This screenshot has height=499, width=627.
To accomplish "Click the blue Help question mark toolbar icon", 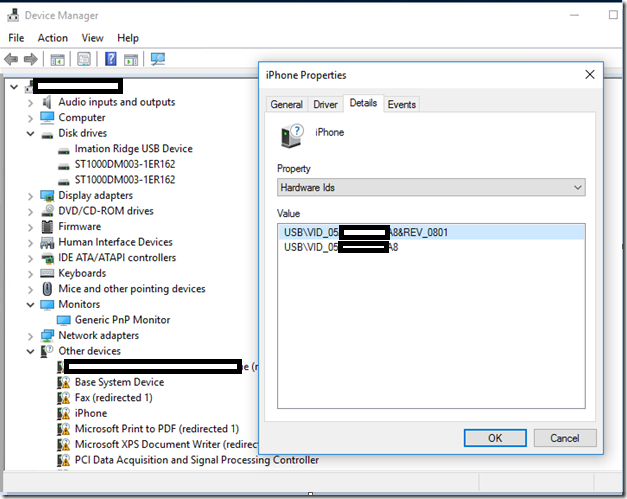I will [111, 59].
